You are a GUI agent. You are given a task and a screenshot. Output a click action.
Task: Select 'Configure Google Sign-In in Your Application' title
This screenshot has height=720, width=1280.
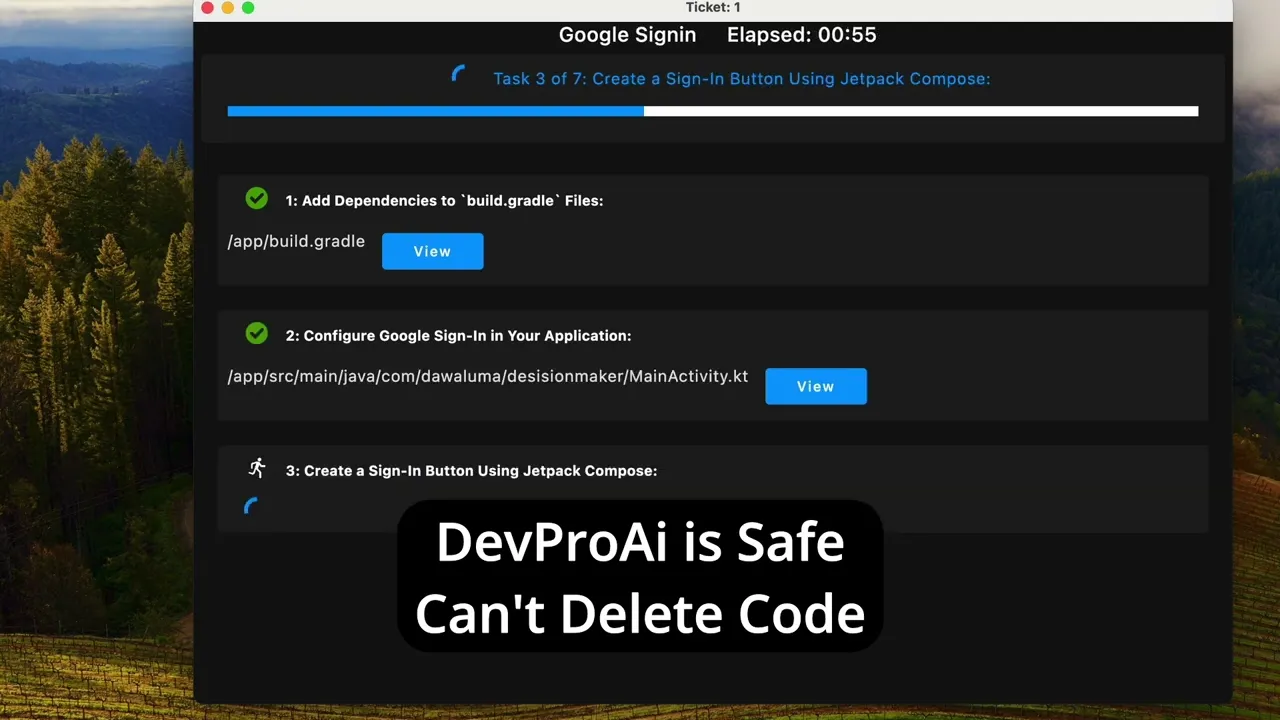click(458, 336)
